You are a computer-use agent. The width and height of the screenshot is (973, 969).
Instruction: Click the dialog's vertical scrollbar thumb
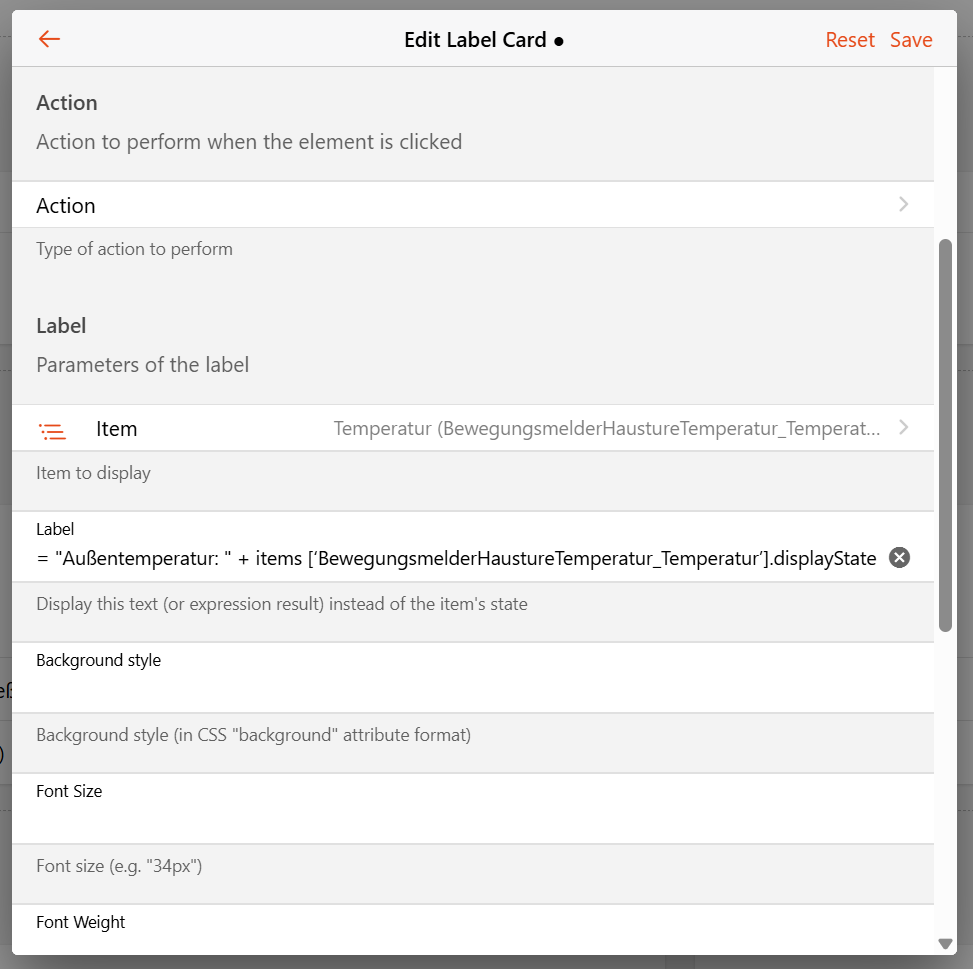coord(945,435)
